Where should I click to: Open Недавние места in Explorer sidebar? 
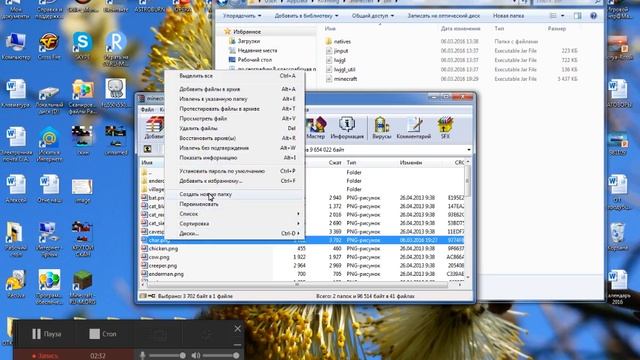pyautogui.click(x=253, y=50)
